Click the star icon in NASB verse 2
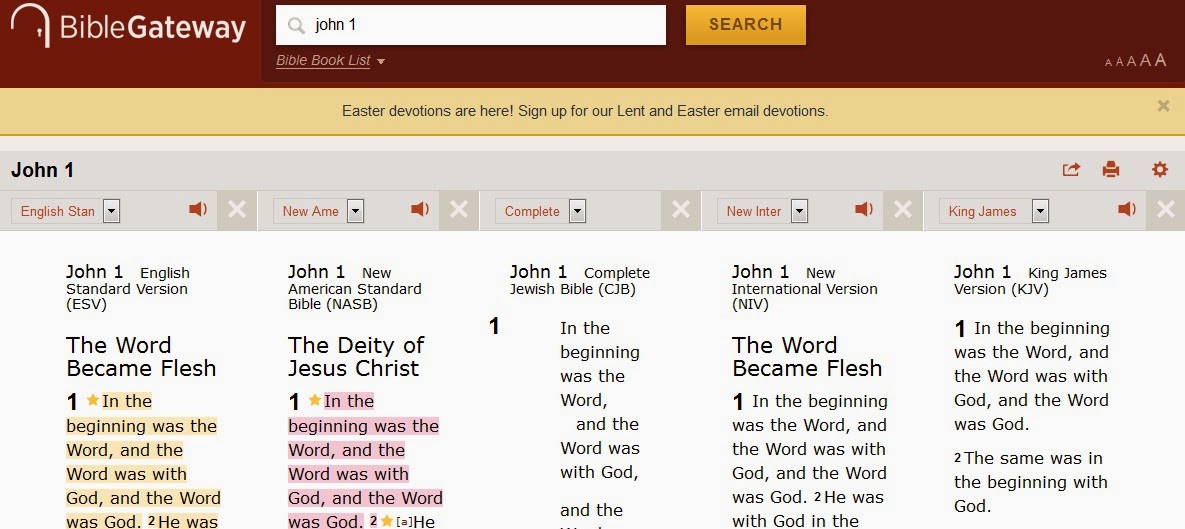The image size is (1185, 529). tap(387, 521)
